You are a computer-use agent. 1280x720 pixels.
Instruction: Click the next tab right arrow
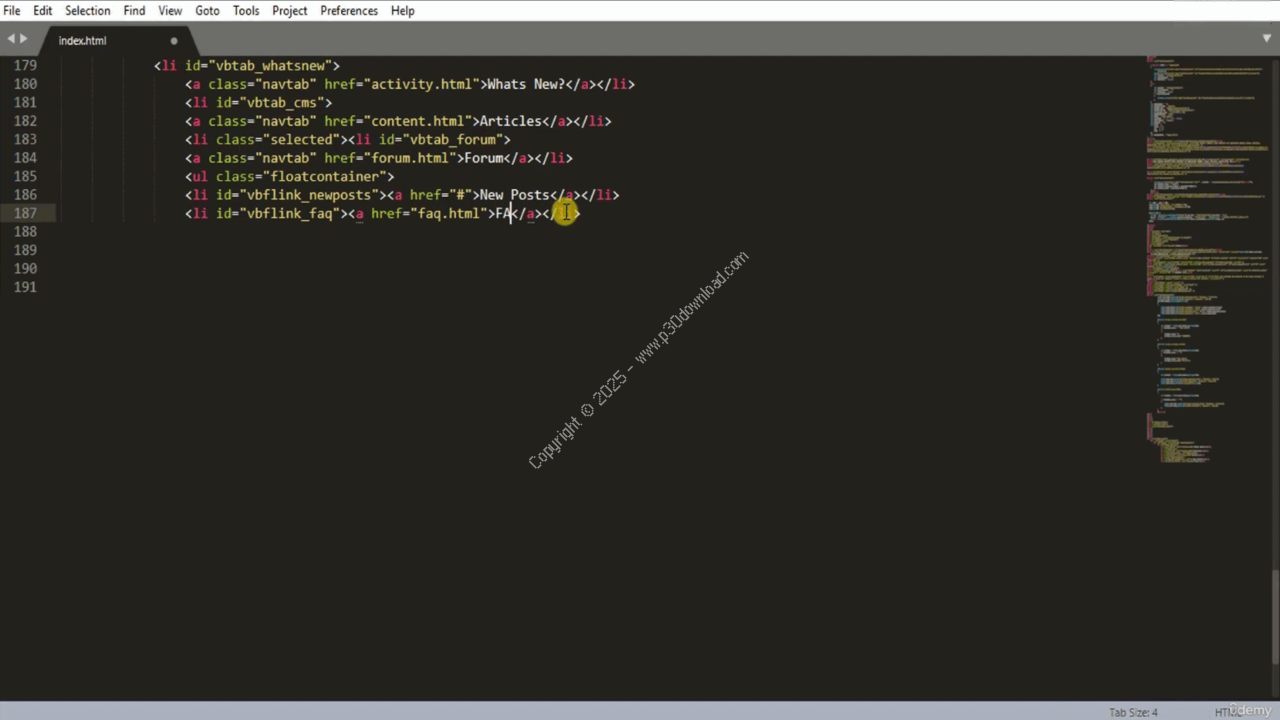click(23, 39)
